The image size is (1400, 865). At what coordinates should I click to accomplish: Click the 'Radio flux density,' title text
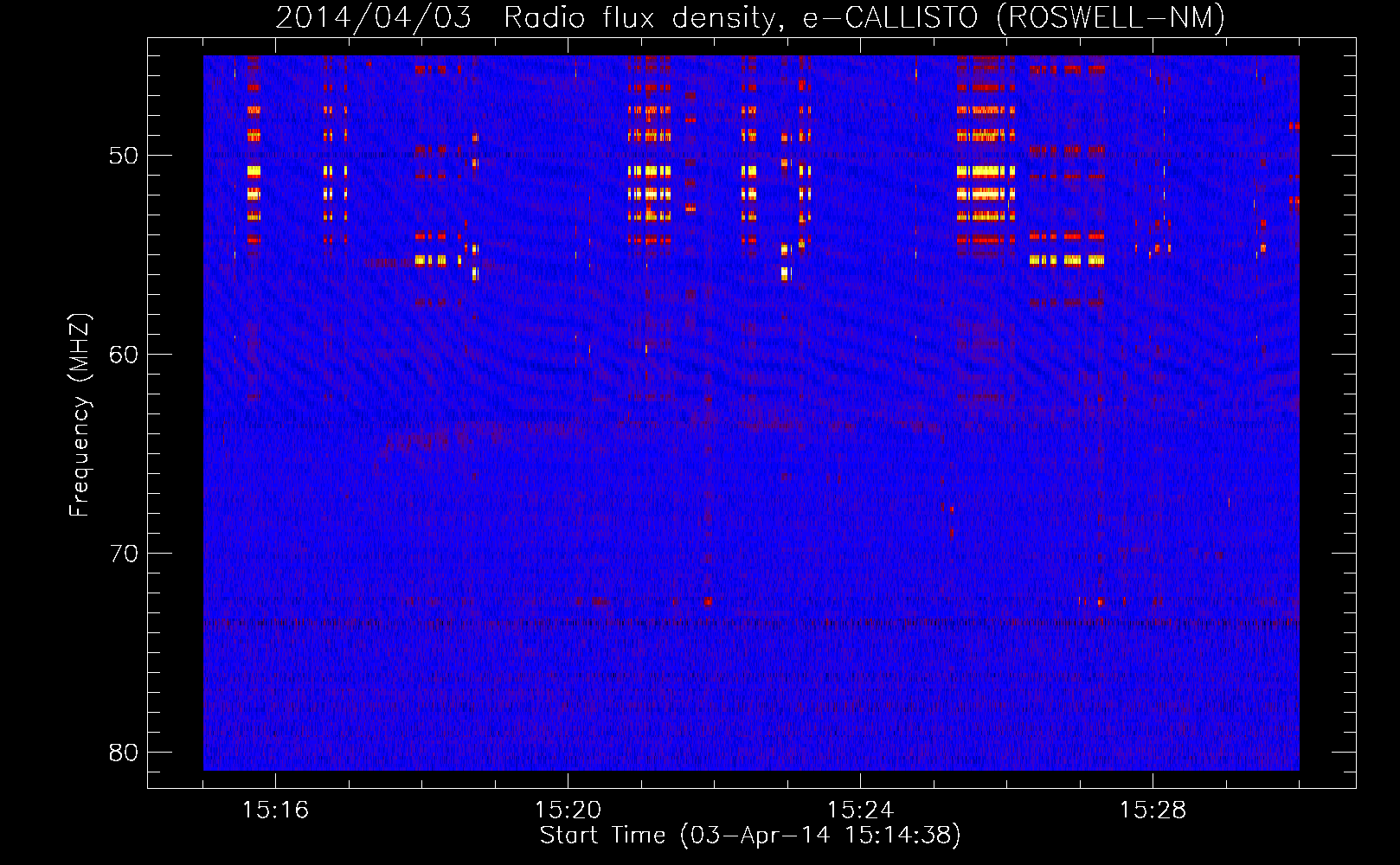click(644, 18)
